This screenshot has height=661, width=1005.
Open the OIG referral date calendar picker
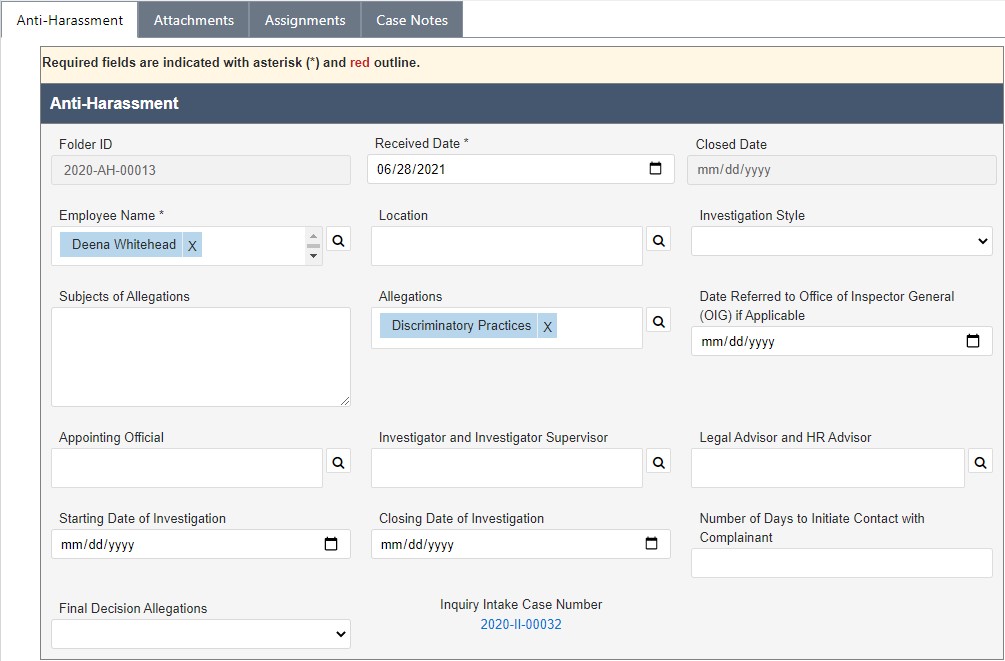tap(973, 341)
